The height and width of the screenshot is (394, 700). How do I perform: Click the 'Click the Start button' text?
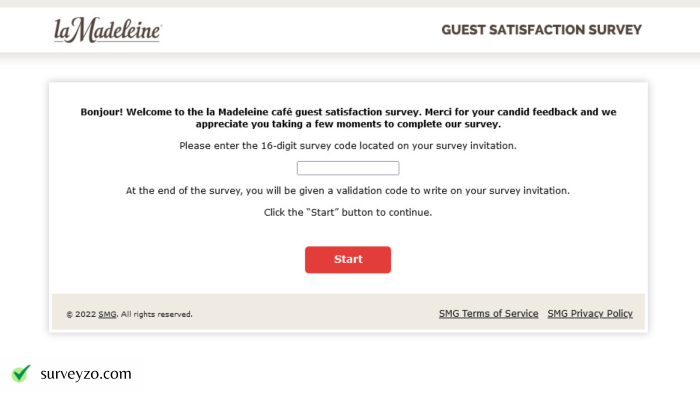tap(348, 212)
